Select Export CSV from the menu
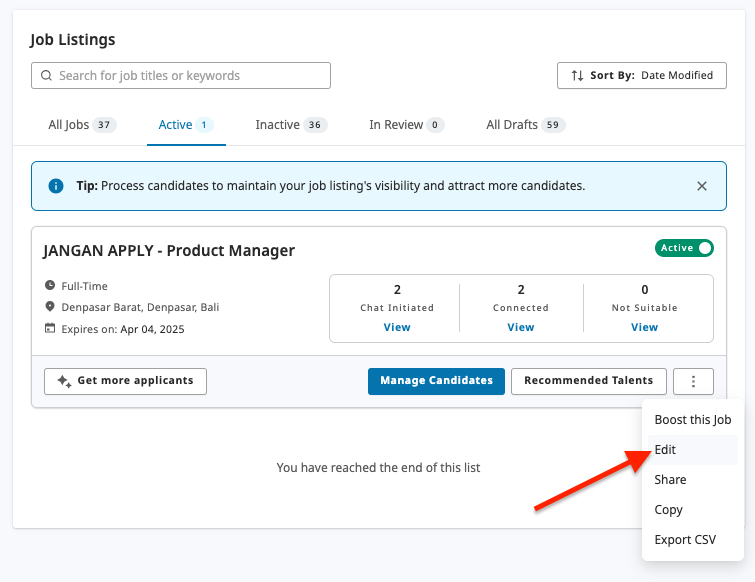 [x=685, y=540]
